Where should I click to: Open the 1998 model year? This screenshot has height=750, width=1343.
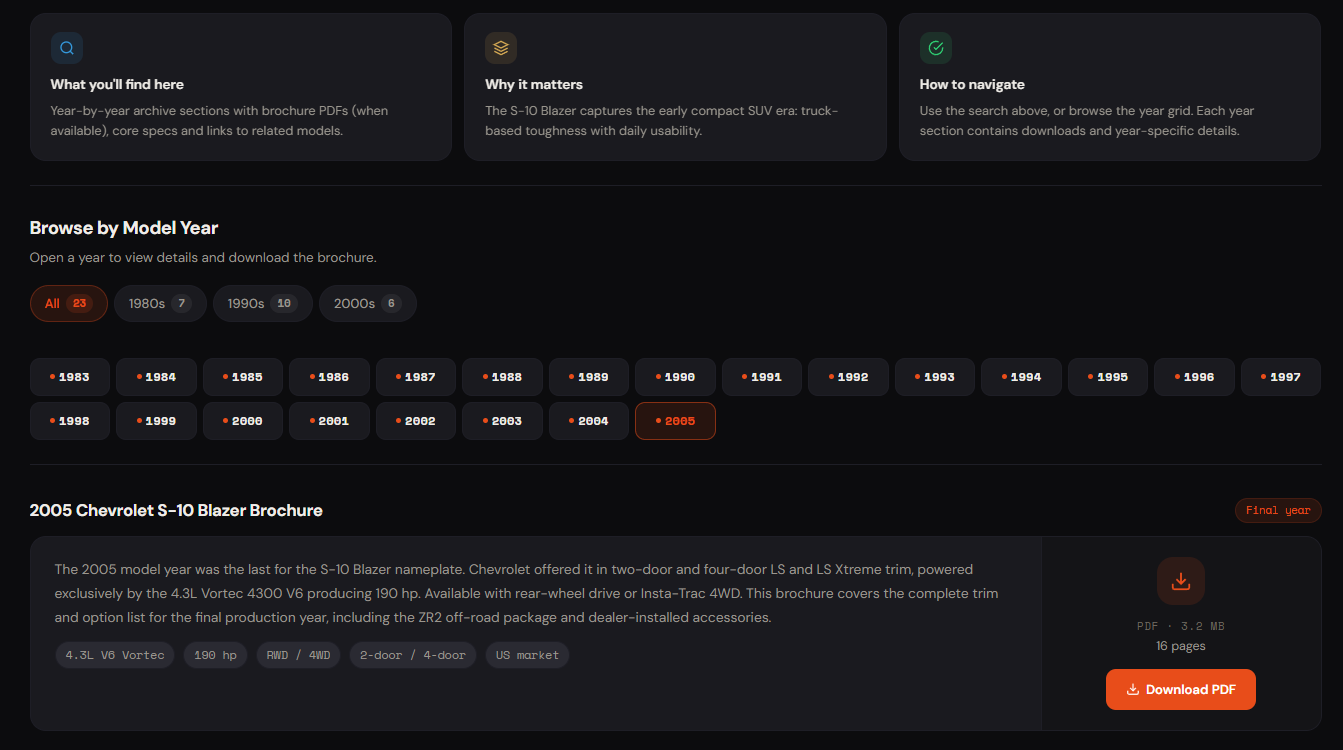click(x=70, y=421)
